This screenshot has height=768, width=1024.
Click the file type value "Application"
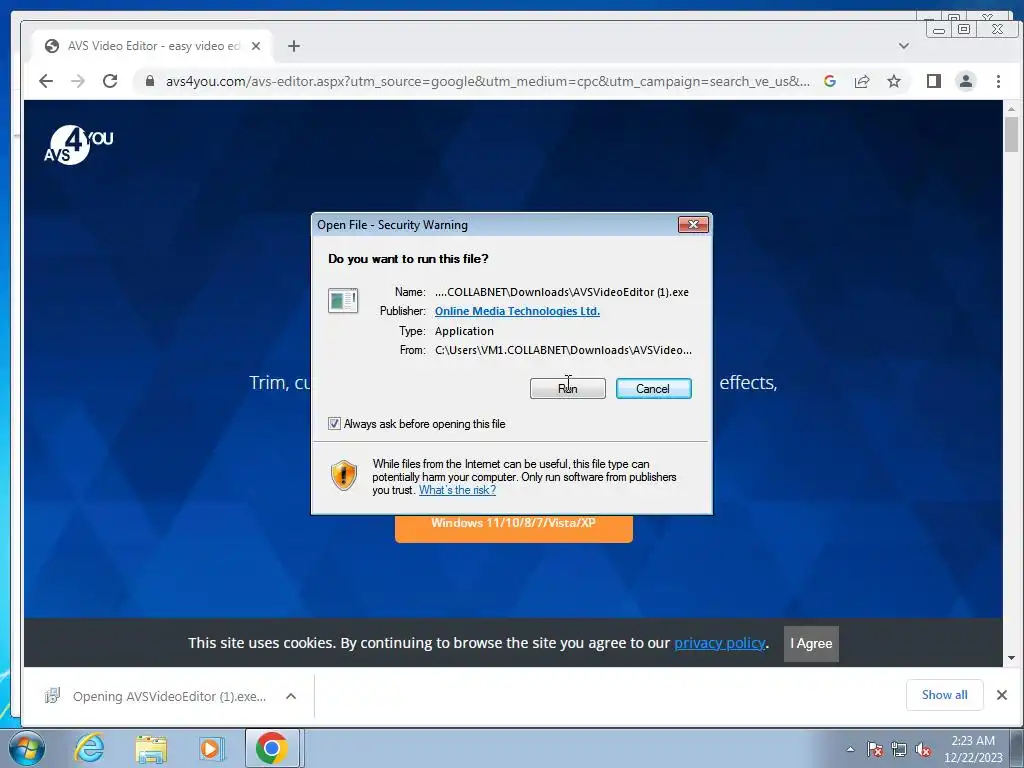[464, 331]
